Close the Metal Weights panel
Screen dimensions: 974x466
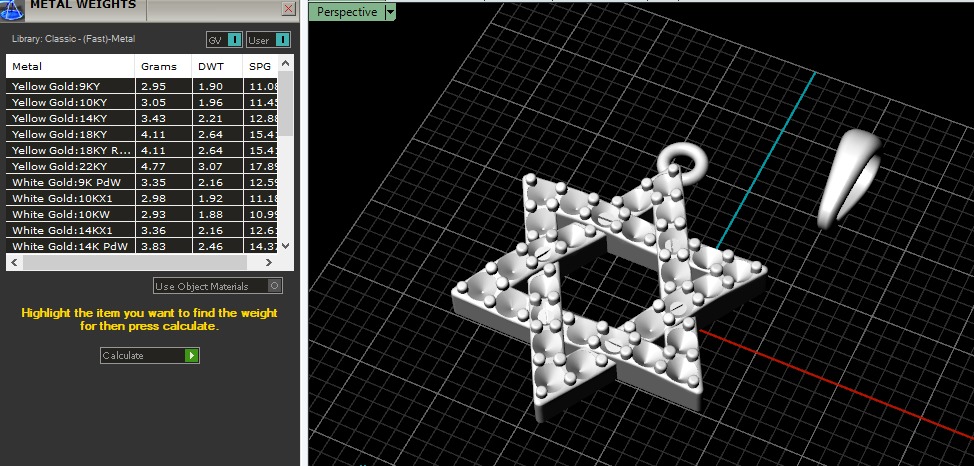[288, 8]
